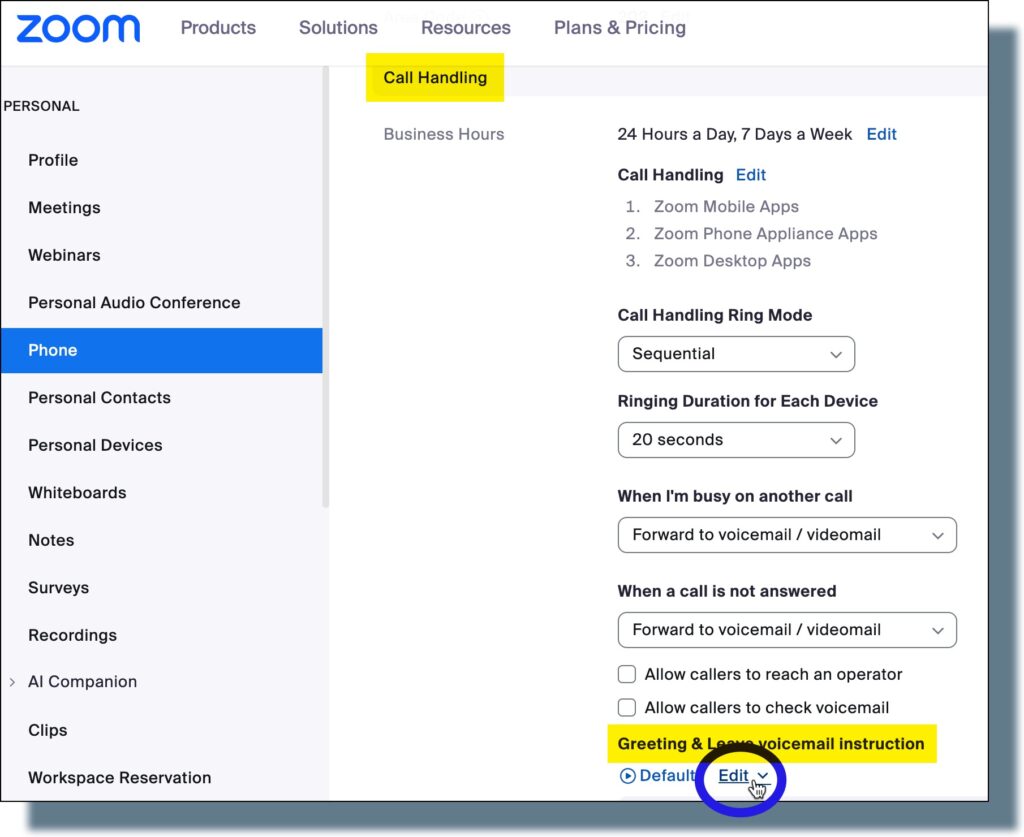The width and height of the screenshot is (1024, 837).
Task: Navigate to Recordings in the sidebar
Action: 72,635
